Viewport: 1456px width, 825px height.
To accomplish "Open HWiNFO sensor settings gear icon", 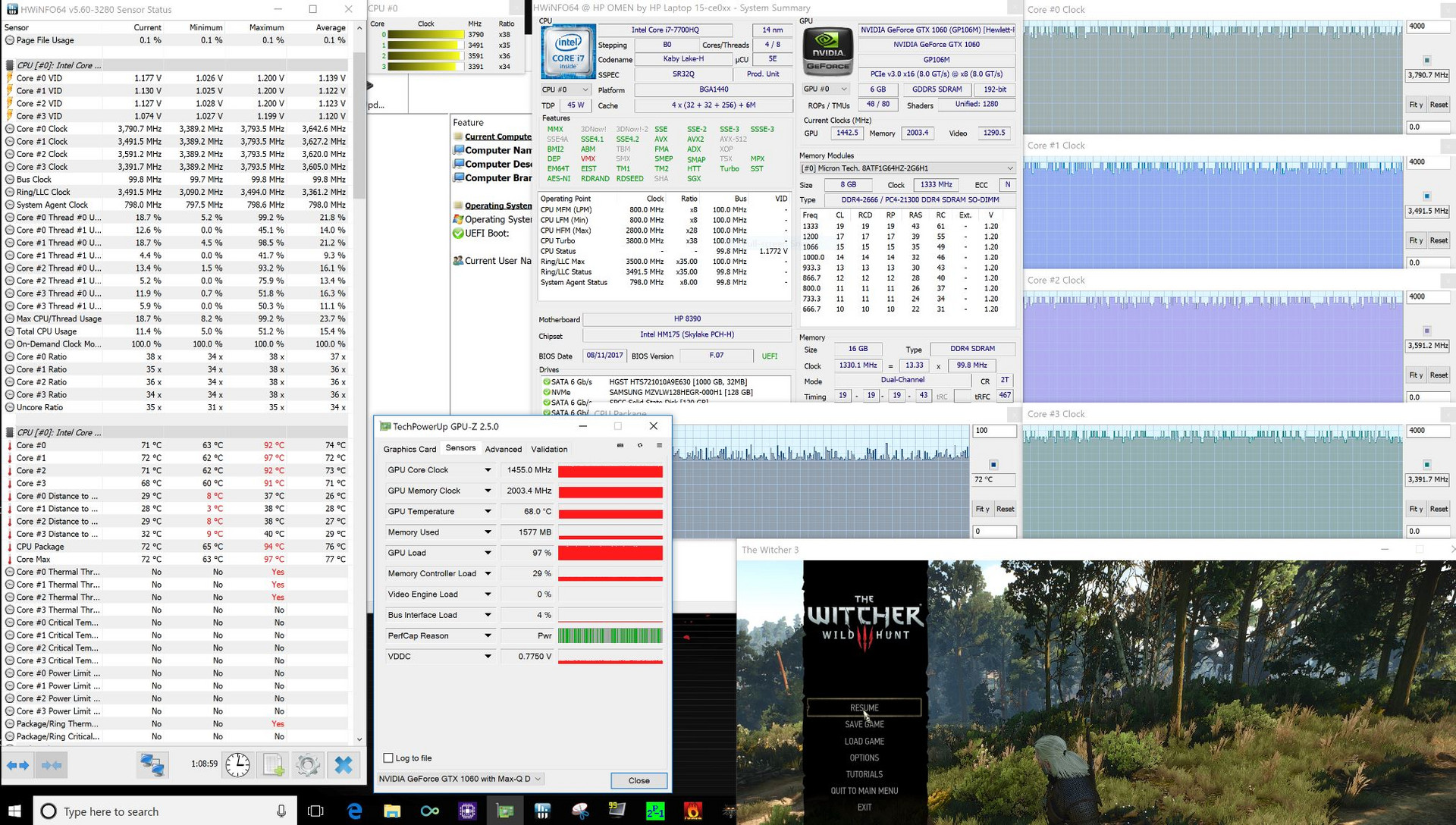I will pyautogui.click(x=307, y=765).
